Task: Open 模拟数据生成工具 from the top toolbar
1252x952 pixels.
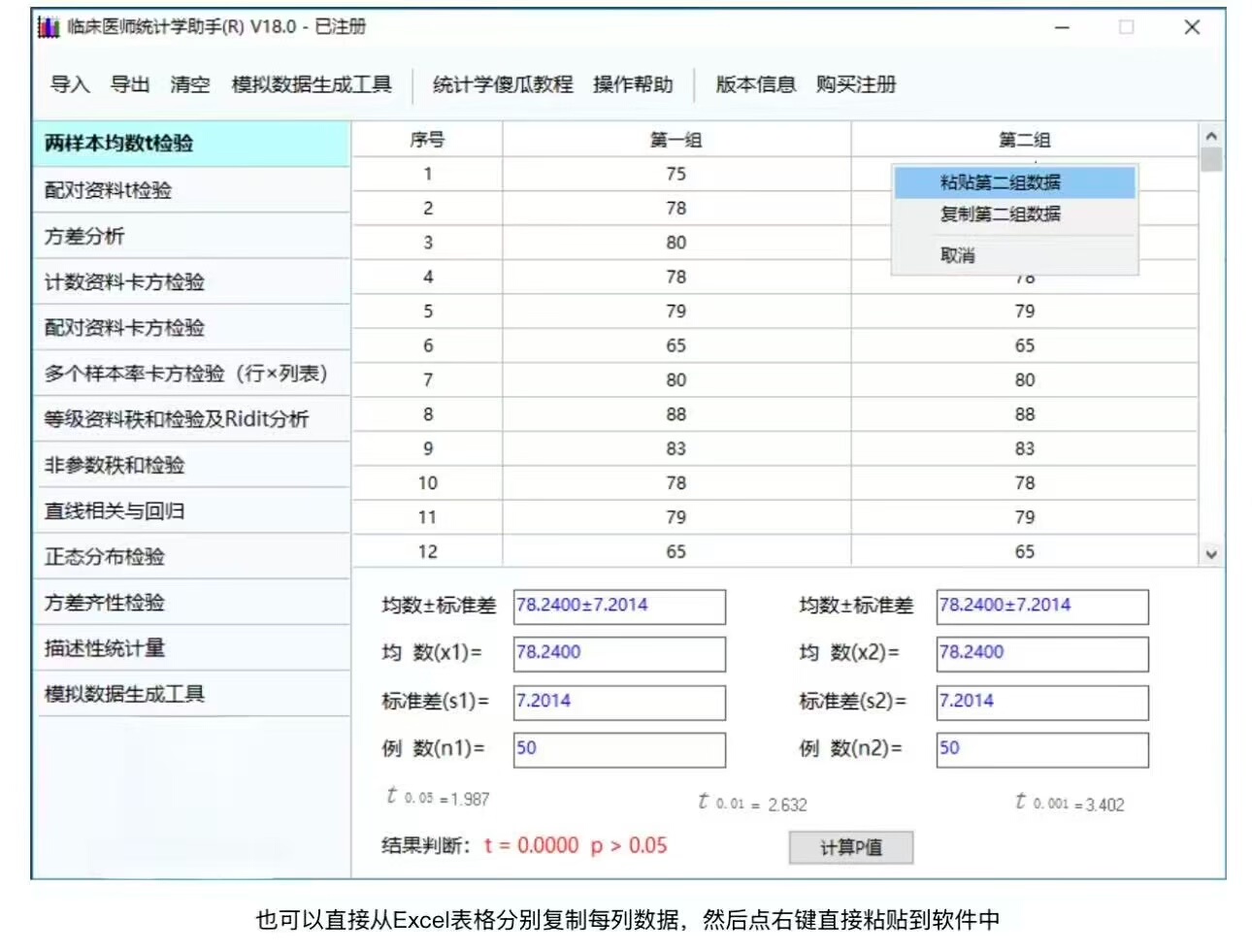Action: (312, 84)
